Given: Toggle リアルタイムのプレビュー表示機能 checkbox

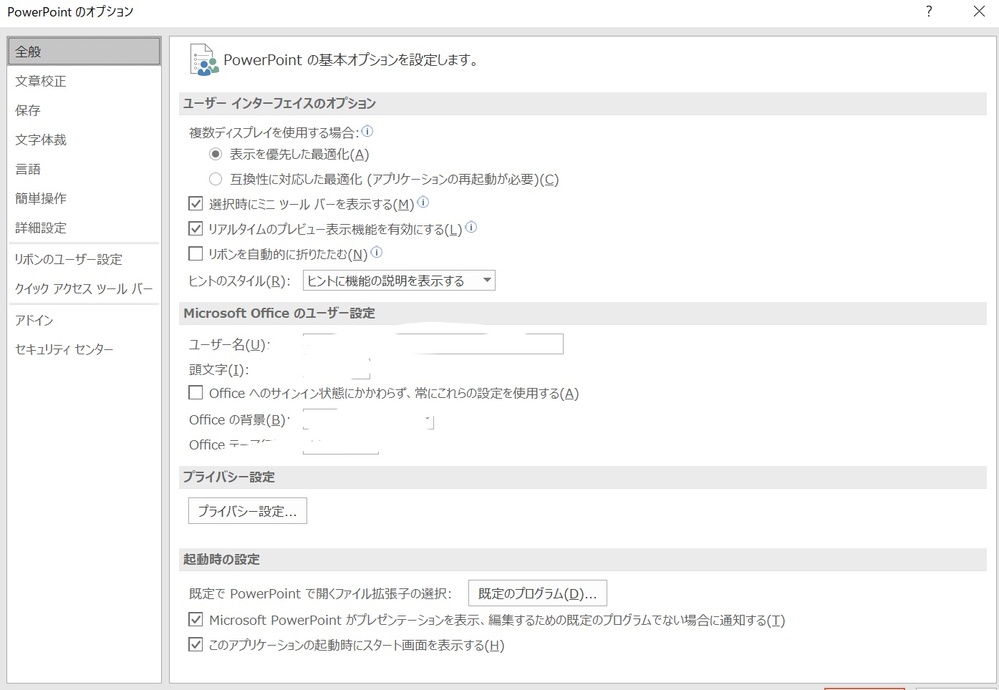Looking at the screenshot, I should [196, 229].
